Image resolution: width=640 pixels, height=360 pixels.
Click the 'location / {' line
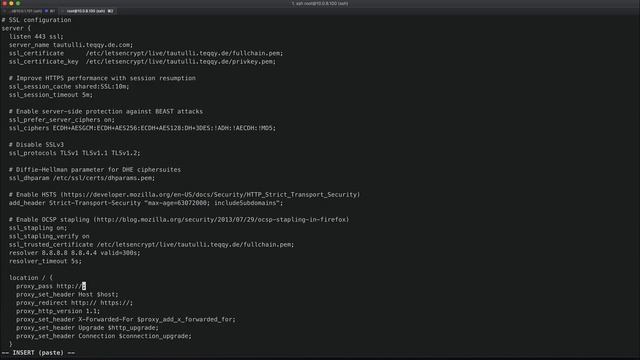(x=31, y=278)
